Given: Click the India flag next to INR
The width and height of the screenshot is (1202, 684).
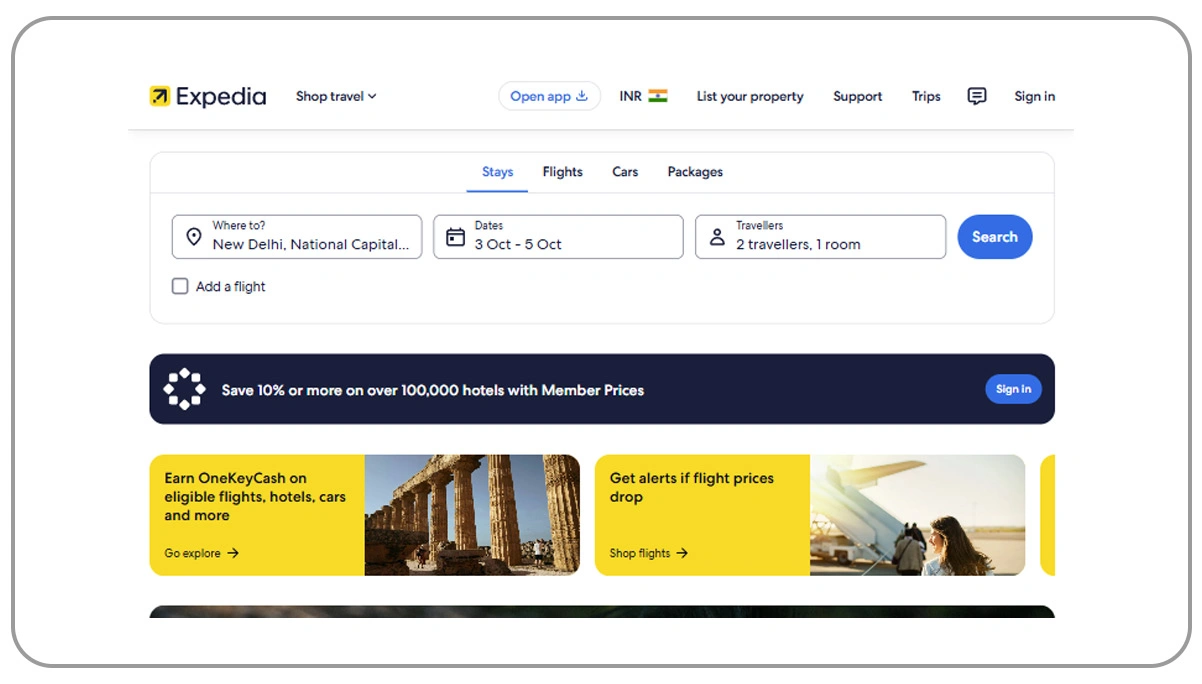Looking at the screenshot, I should click(658, 95).
